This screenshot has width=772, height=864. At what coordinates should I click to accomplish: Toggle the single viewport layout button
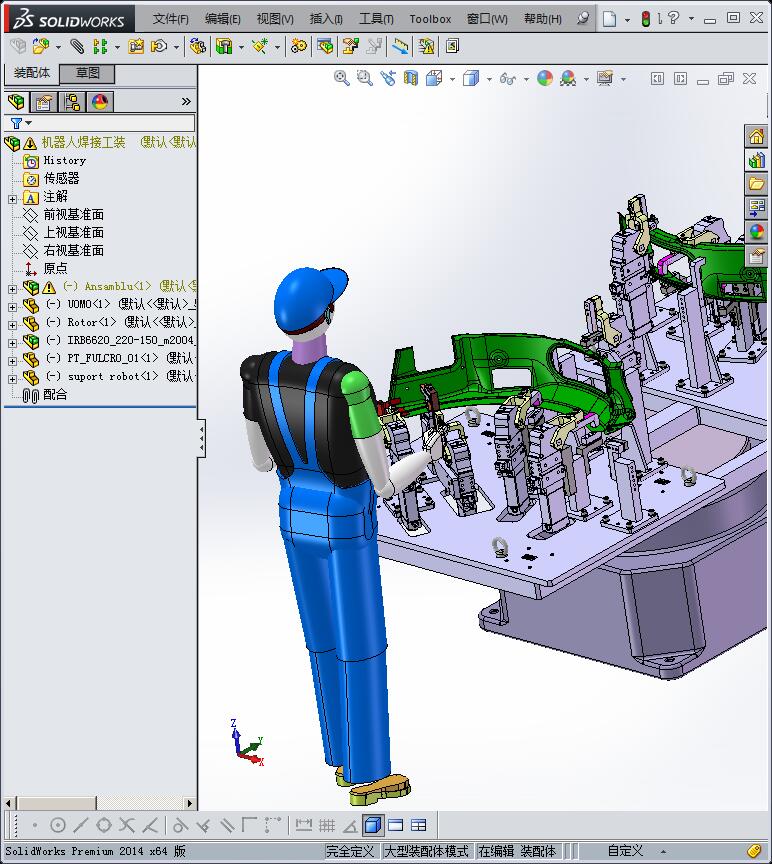396,825
